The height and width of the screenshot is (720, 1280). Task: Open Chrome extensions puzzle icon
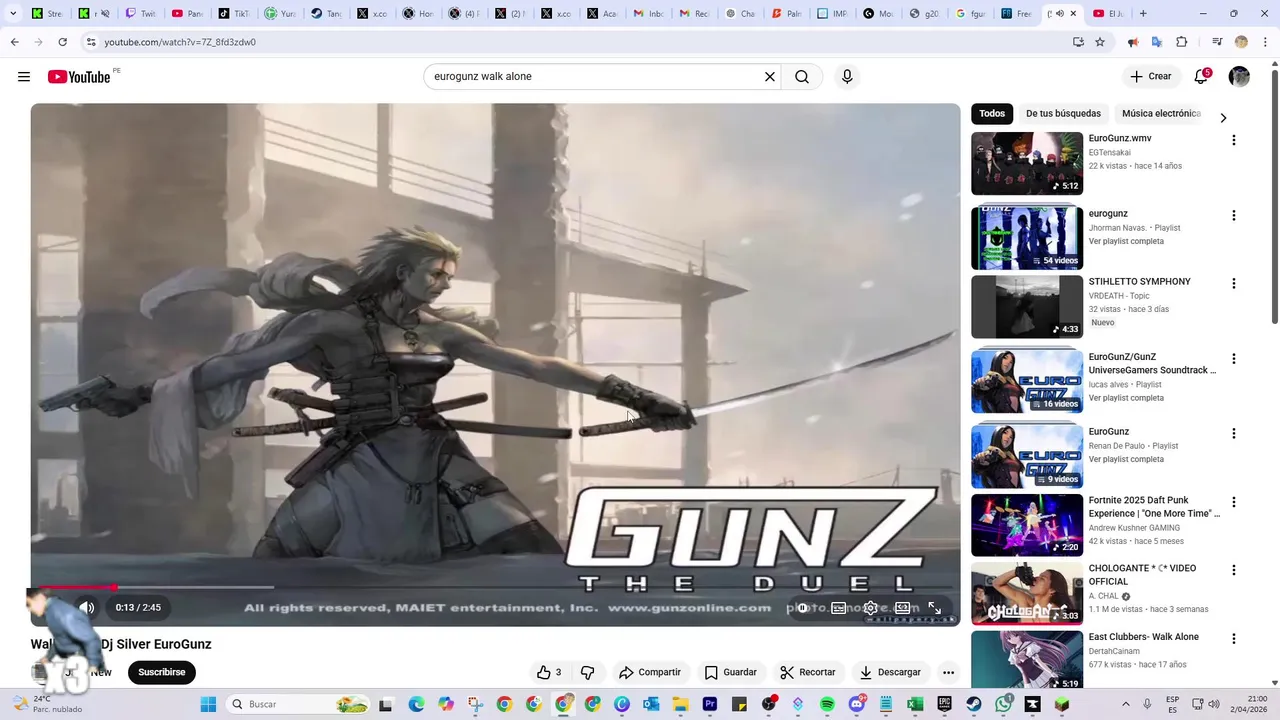click(x=1181, y=42)
